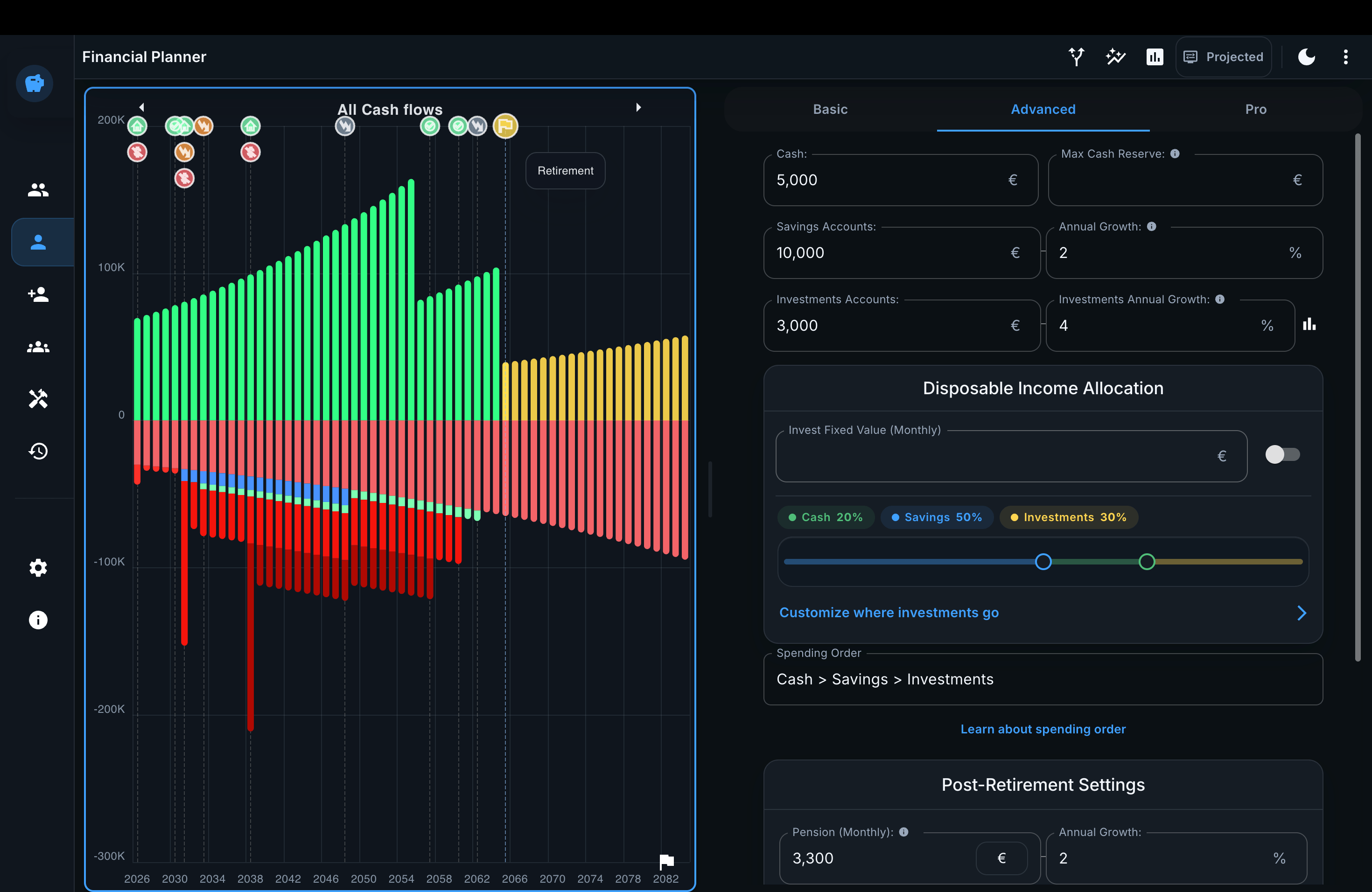Screen dimensions: 1372x892
Task: Click the Pension Annual Growth field
Action: (1176, 858)
